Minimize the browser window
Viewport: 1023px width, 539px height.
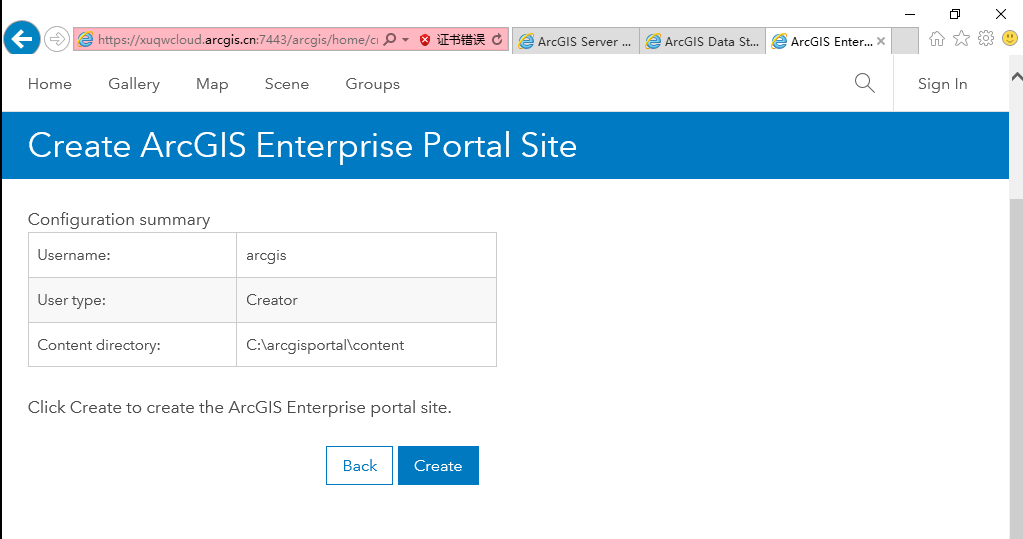tap(910, 14)
